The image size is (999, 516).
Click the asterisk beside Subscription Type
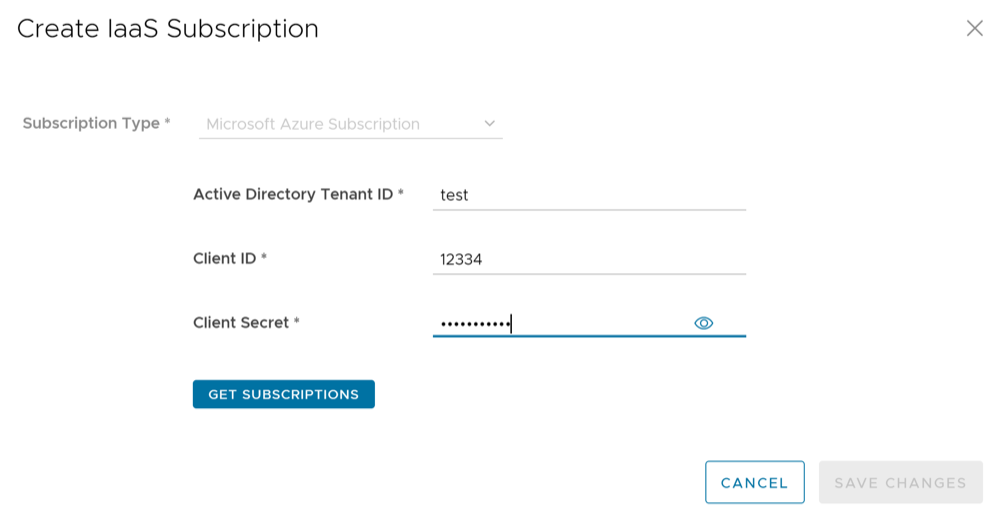(167, 122)
